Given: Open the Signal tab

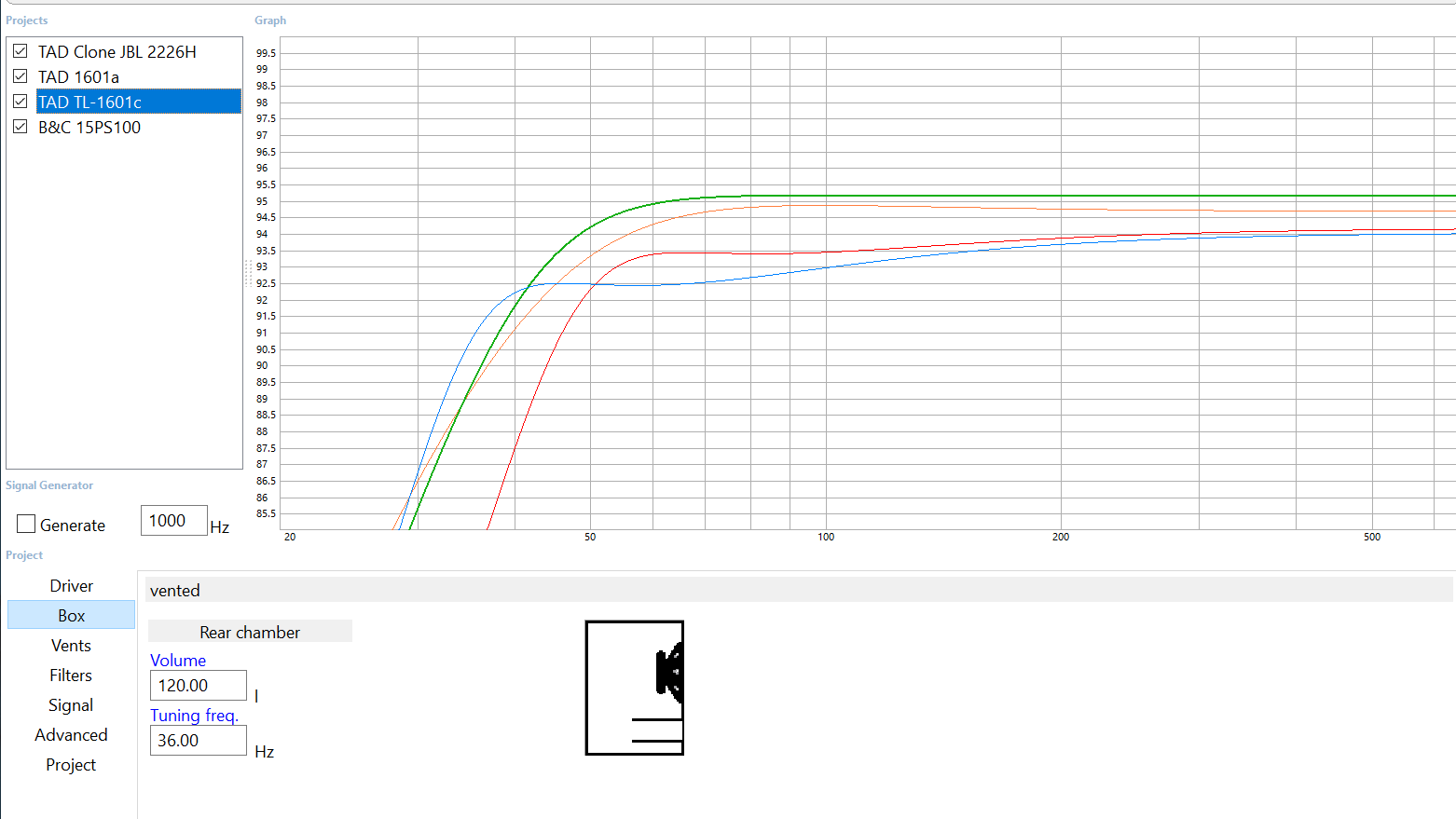Looking at the screenshot, I should coord(71,705).
